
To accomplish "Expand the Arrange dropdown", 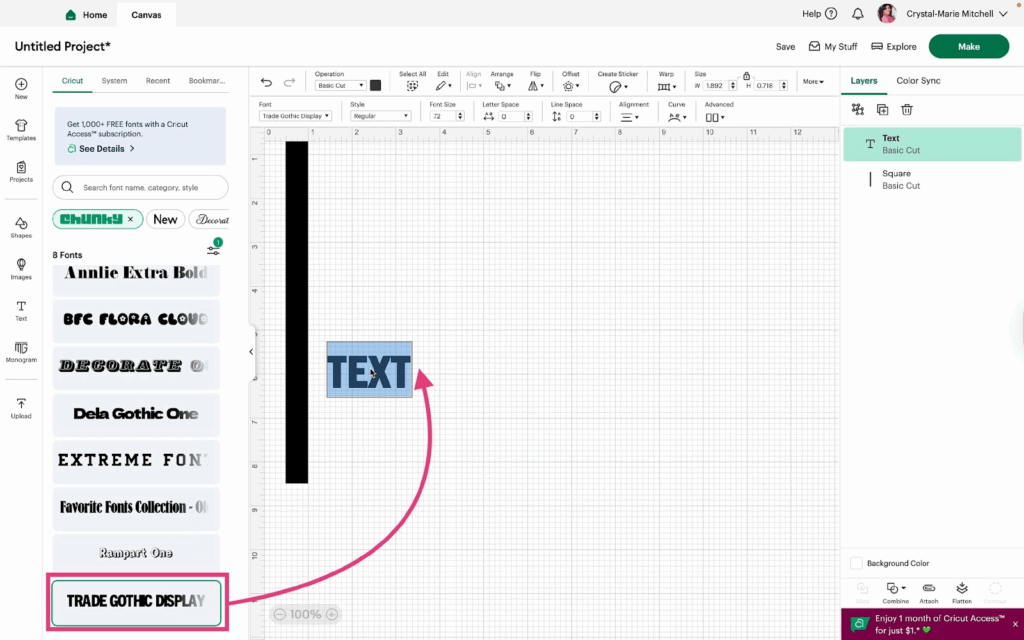I will [502, 86].
